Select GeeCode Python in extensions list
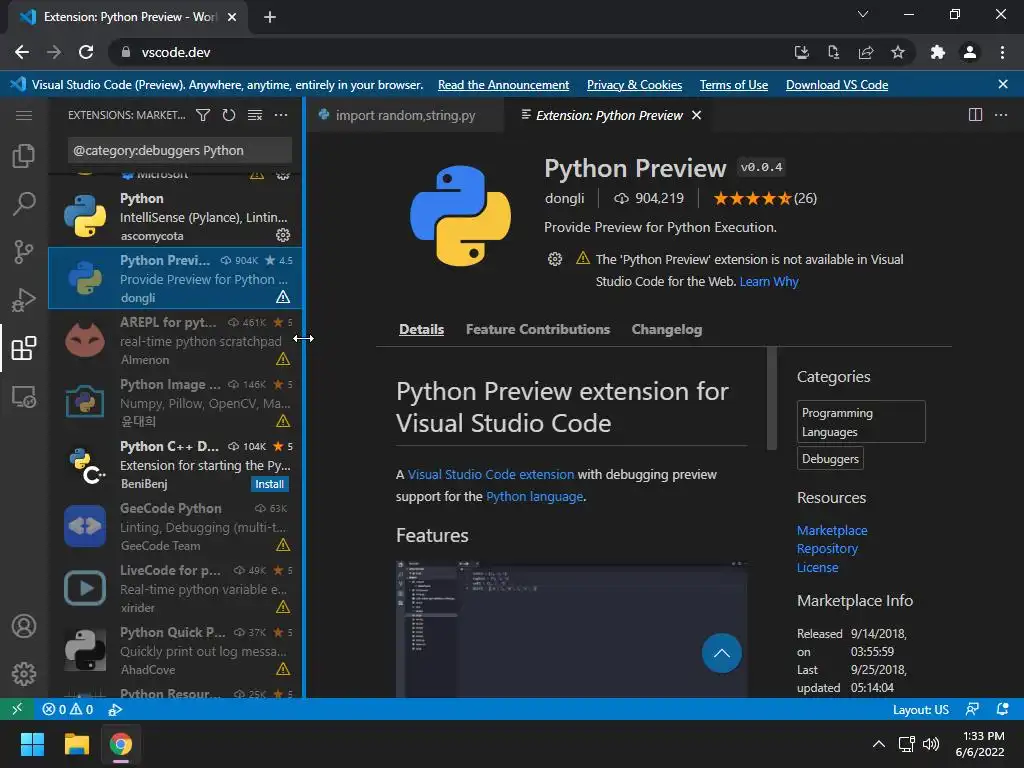1024x768 pixels. (x=174, y=526)
